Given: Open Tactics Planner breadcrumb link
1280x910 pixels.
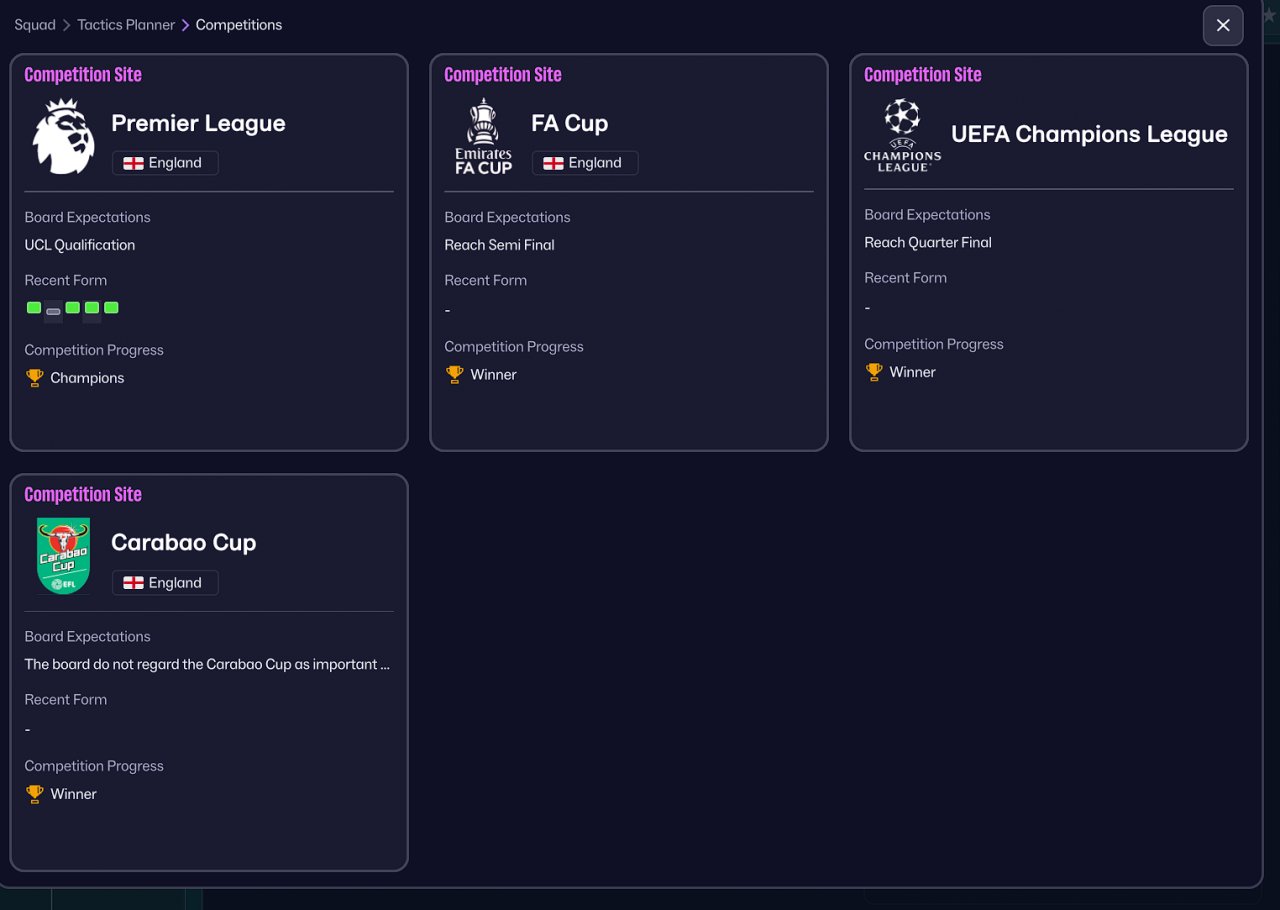Looking at the screenshot, I should click(126, 25).
